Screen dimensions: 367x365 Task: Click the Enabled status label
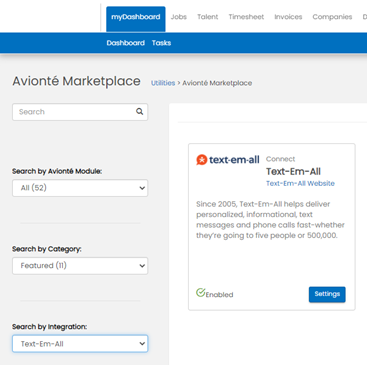219,295
